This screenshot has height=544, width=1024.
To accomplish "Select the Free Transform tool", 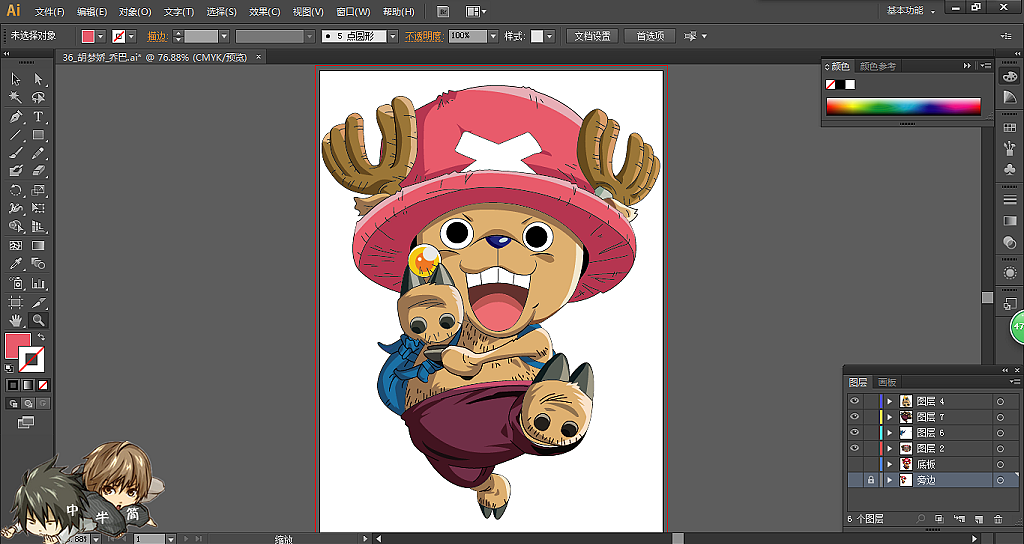I will pyautogui.click(x=39, y=208).
